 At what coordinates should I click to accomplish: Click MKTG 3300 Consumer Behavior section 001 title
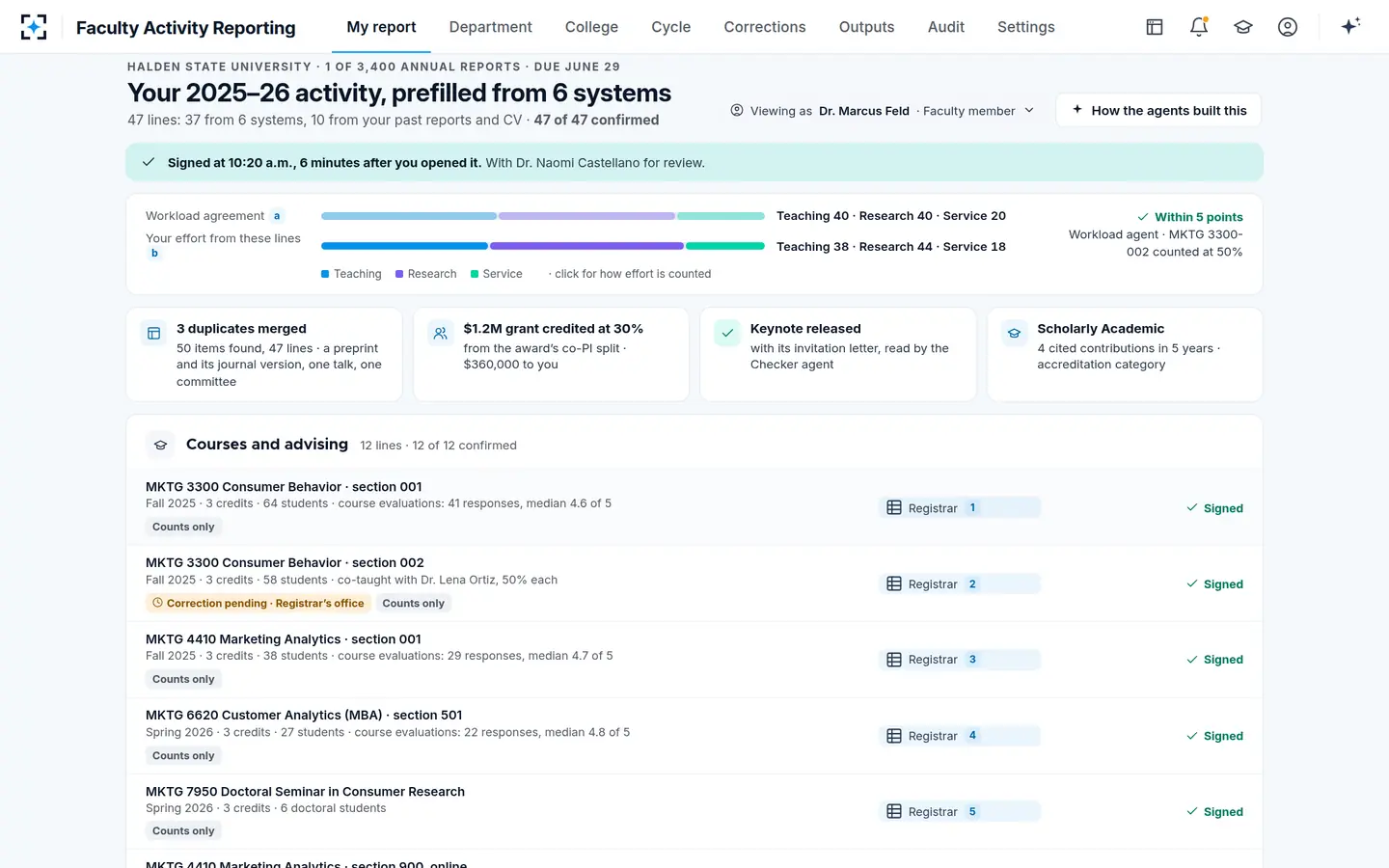284,487
